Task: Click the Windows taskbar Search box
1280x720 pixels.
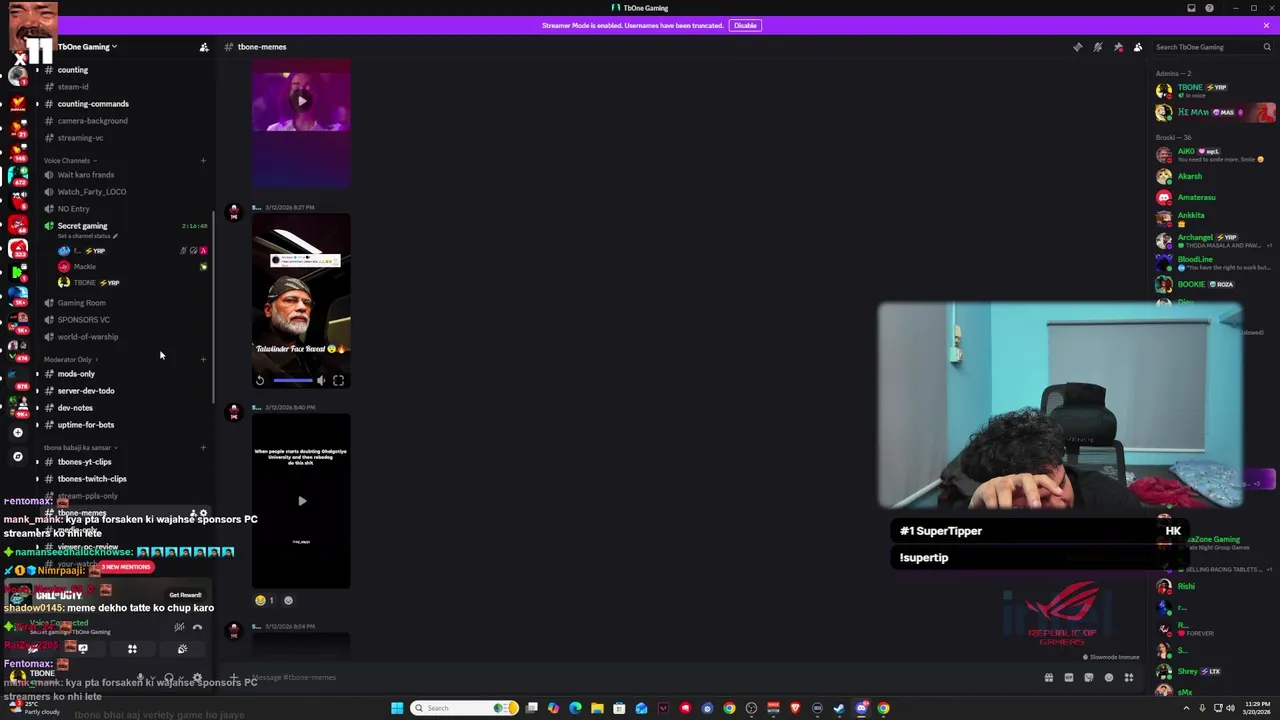Action: [x=465, y=708]
